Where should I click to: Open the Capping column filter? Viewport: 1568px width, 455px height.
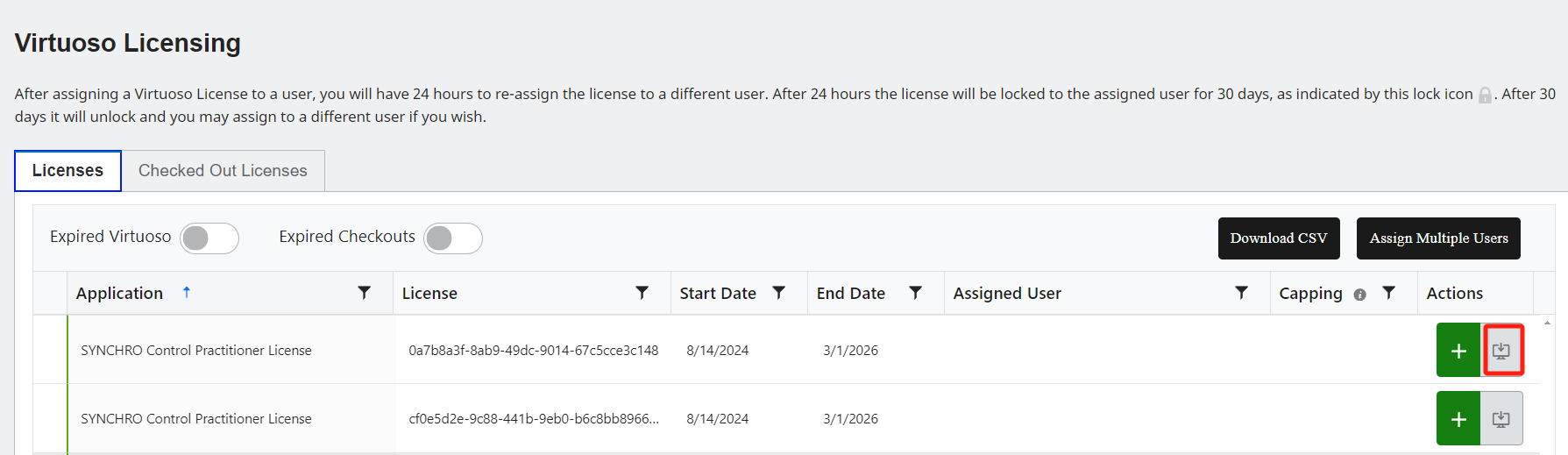[1388, 293]
